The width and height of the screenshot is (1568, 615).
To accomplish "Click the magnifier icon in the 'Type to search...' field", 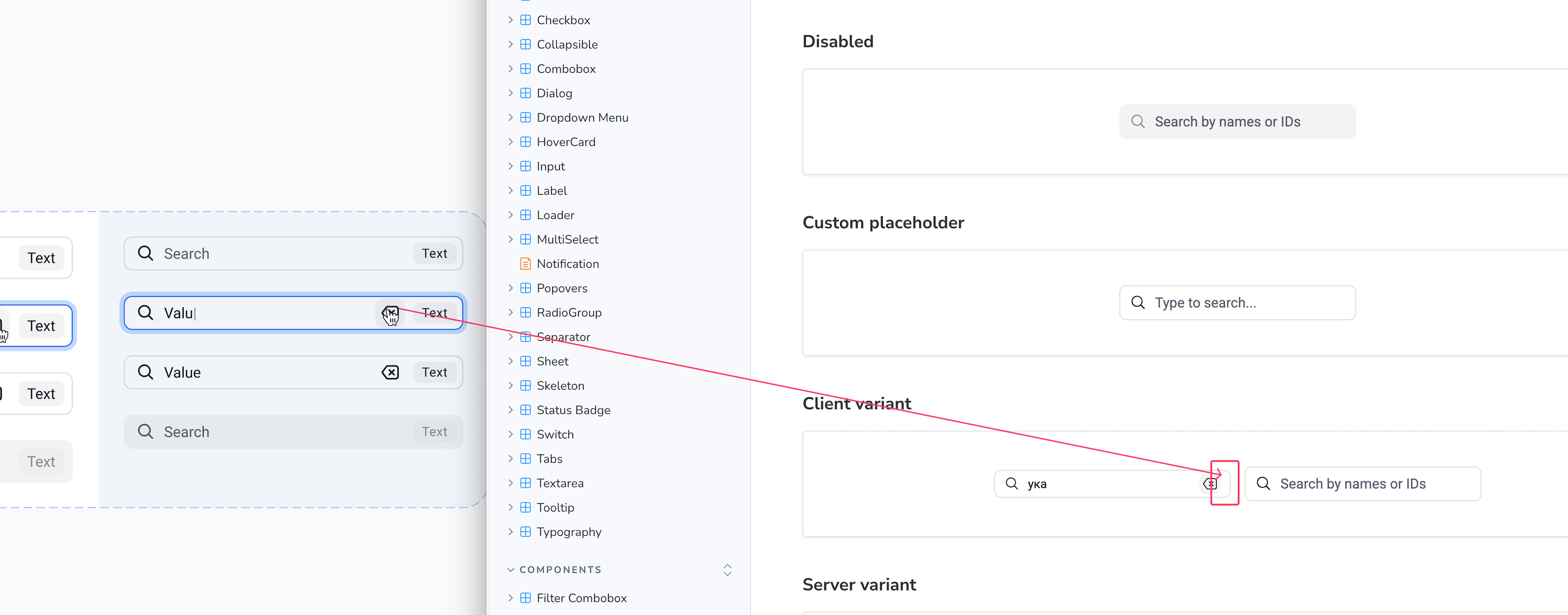I will [x=1137, y=302].
